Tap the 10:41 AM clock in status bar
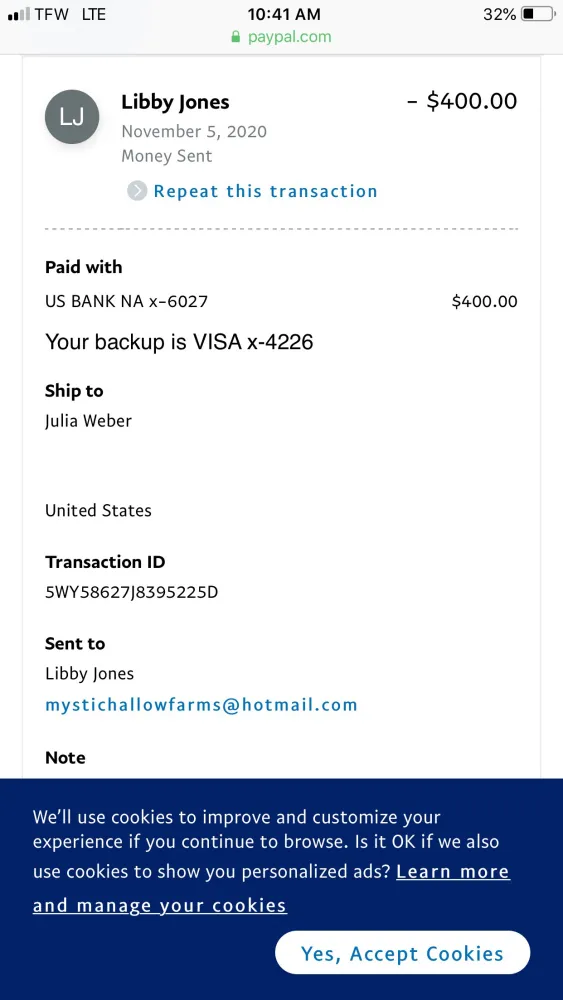 point(284,14)
